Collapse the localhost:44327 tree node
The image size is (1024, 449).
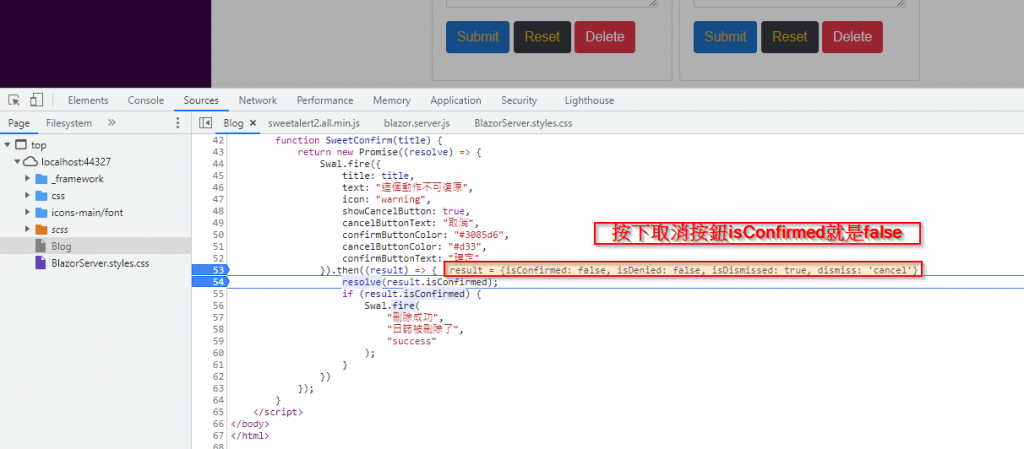tap(17, 162)
